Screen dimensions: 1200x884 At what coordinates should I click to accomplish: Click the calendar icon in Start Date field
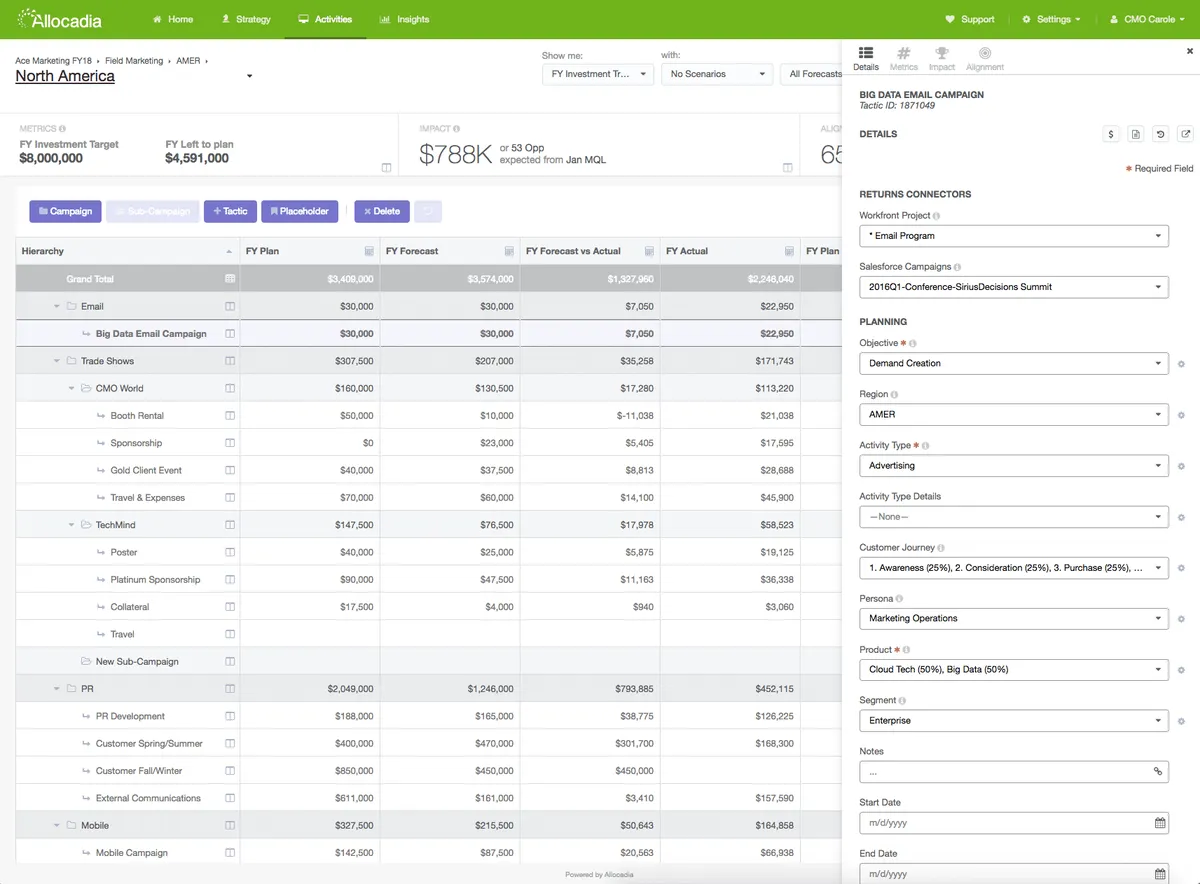[x=1160, y=823]
